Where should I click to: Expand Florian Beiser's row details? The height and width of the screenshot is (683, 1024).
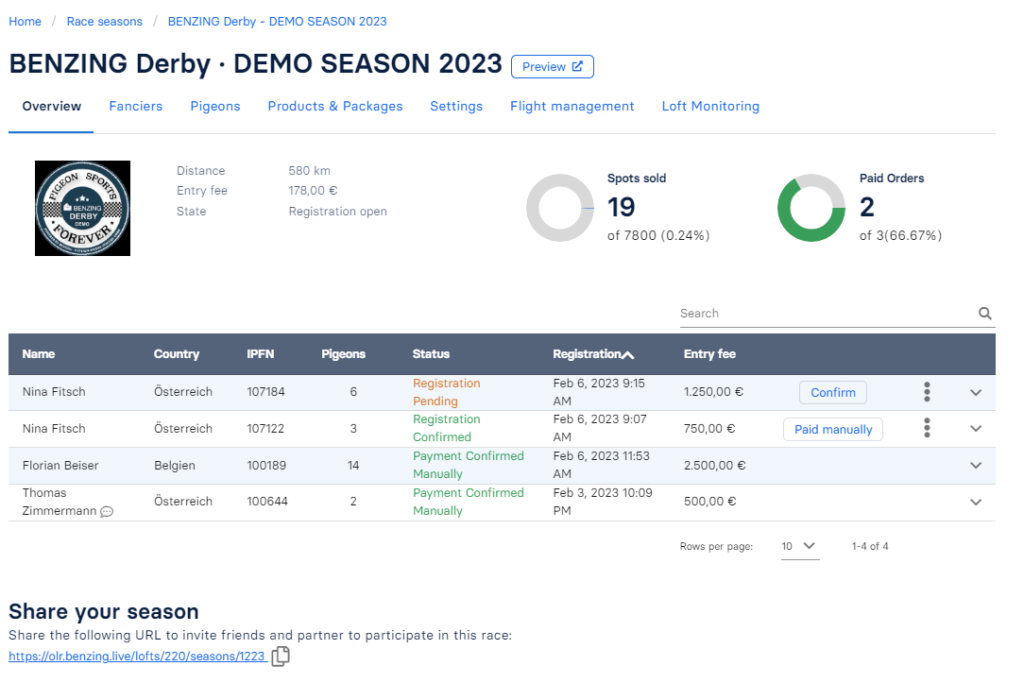point(976,465)
